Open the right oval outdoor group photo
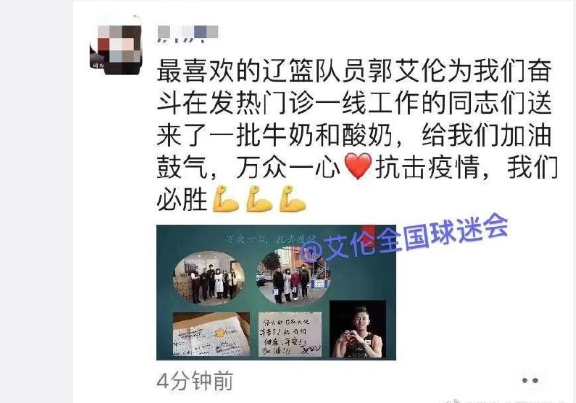Image resolution: width=576 pixels, height=403 pixels. pos(293,277)
